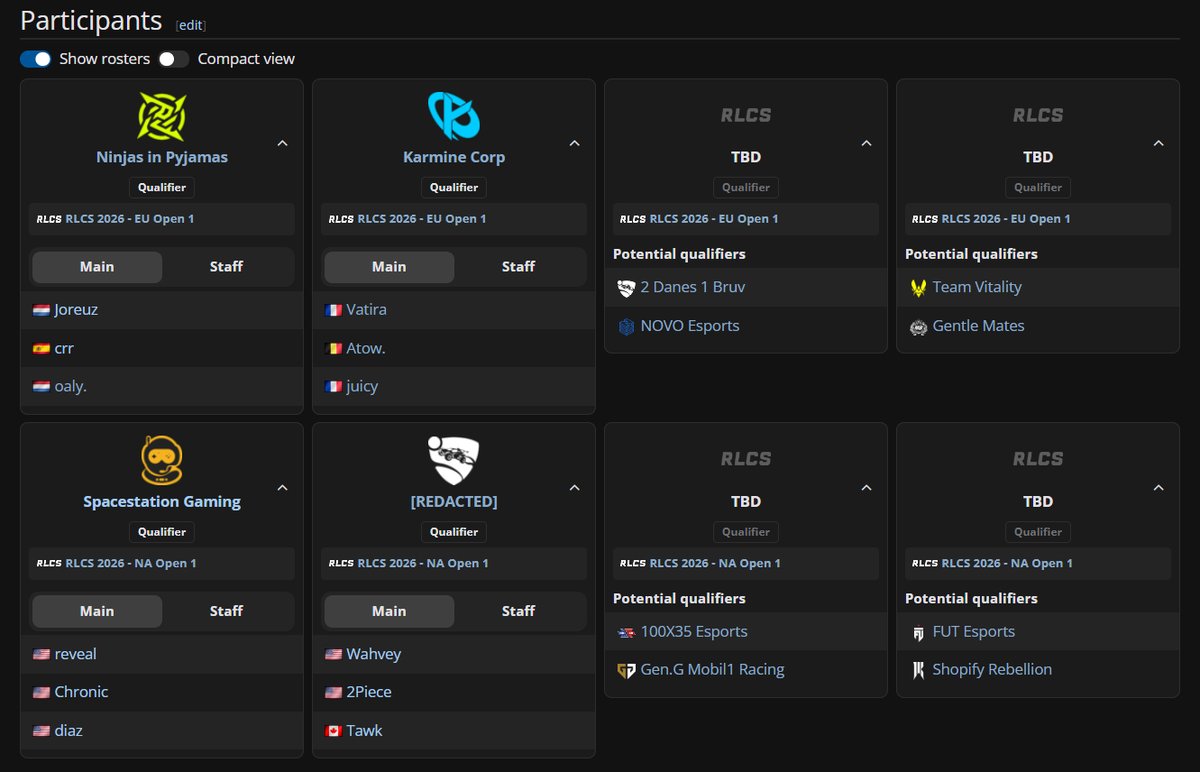Click the Karmine Corp team logo
The image size is (1200, 772).
[454, 115]
